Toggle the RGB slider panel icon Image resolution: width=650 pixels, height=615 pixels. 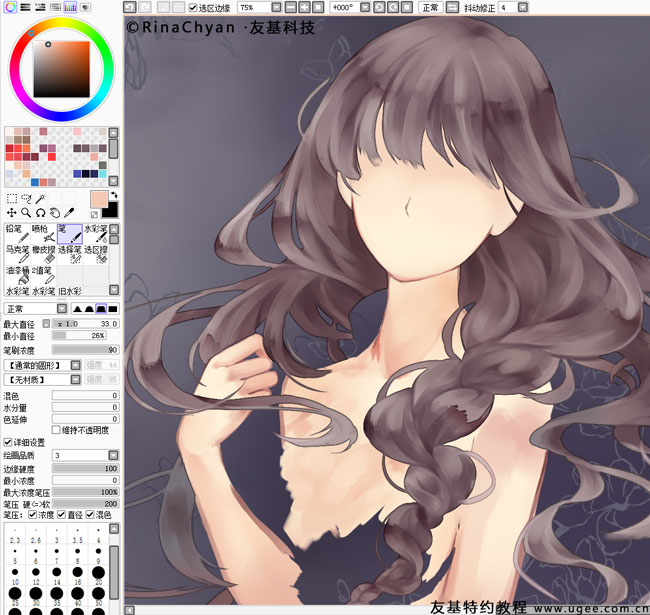[25, 7]
